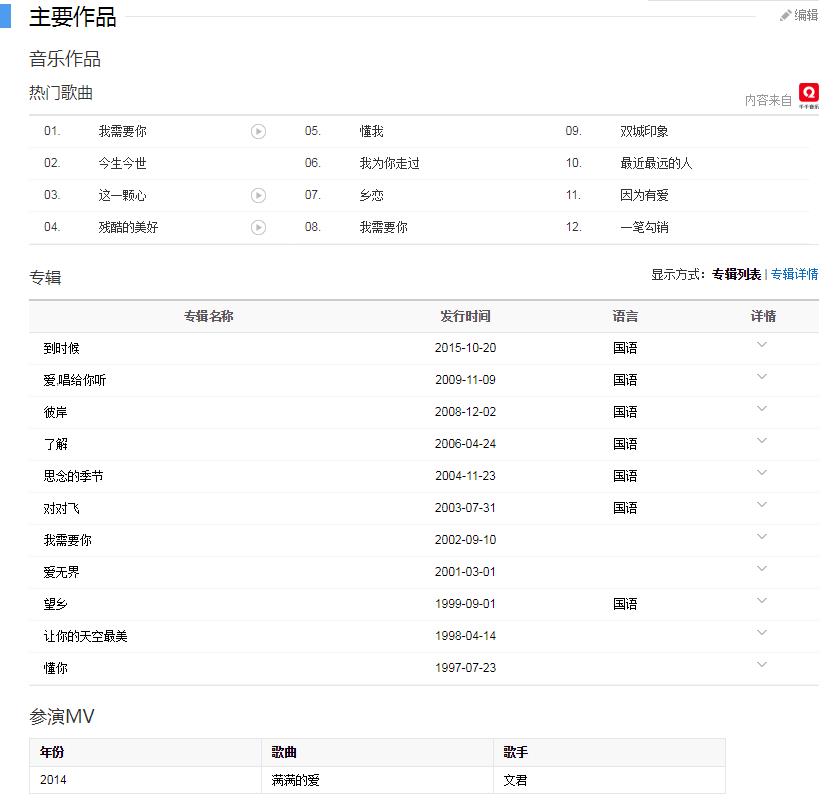Viewport: 839px width, 802px height.
Task: View the MV song 满满的爱
Action: (295, 779)
